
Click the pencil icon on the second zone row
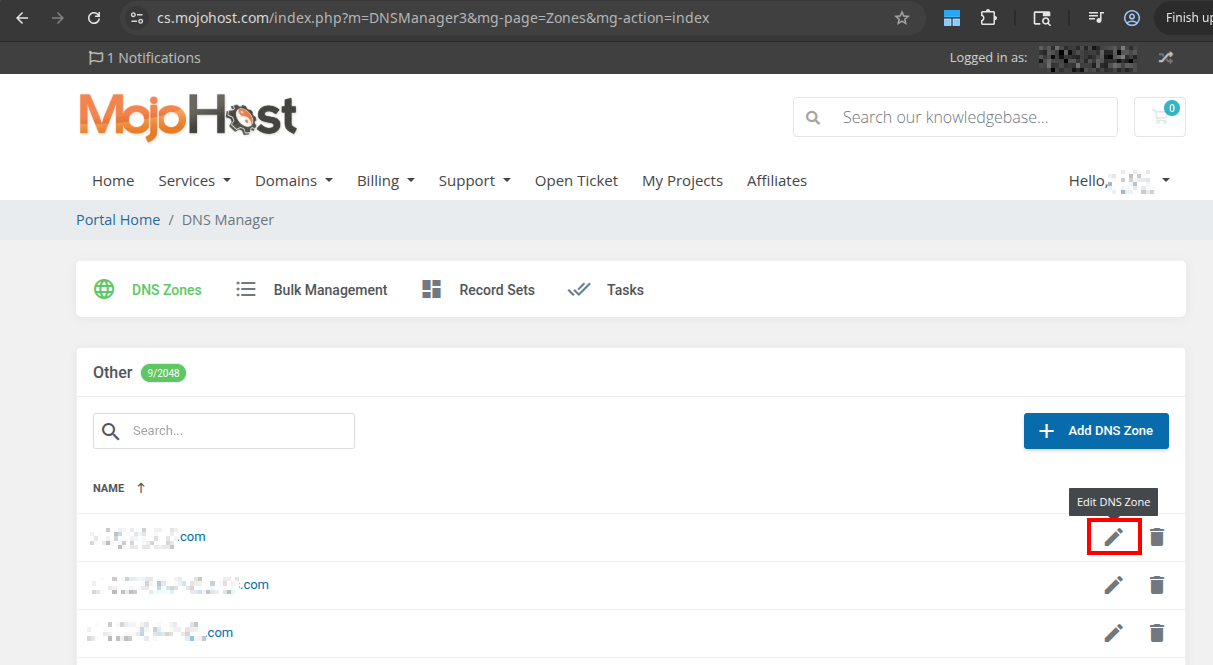tap(1113, 585)
